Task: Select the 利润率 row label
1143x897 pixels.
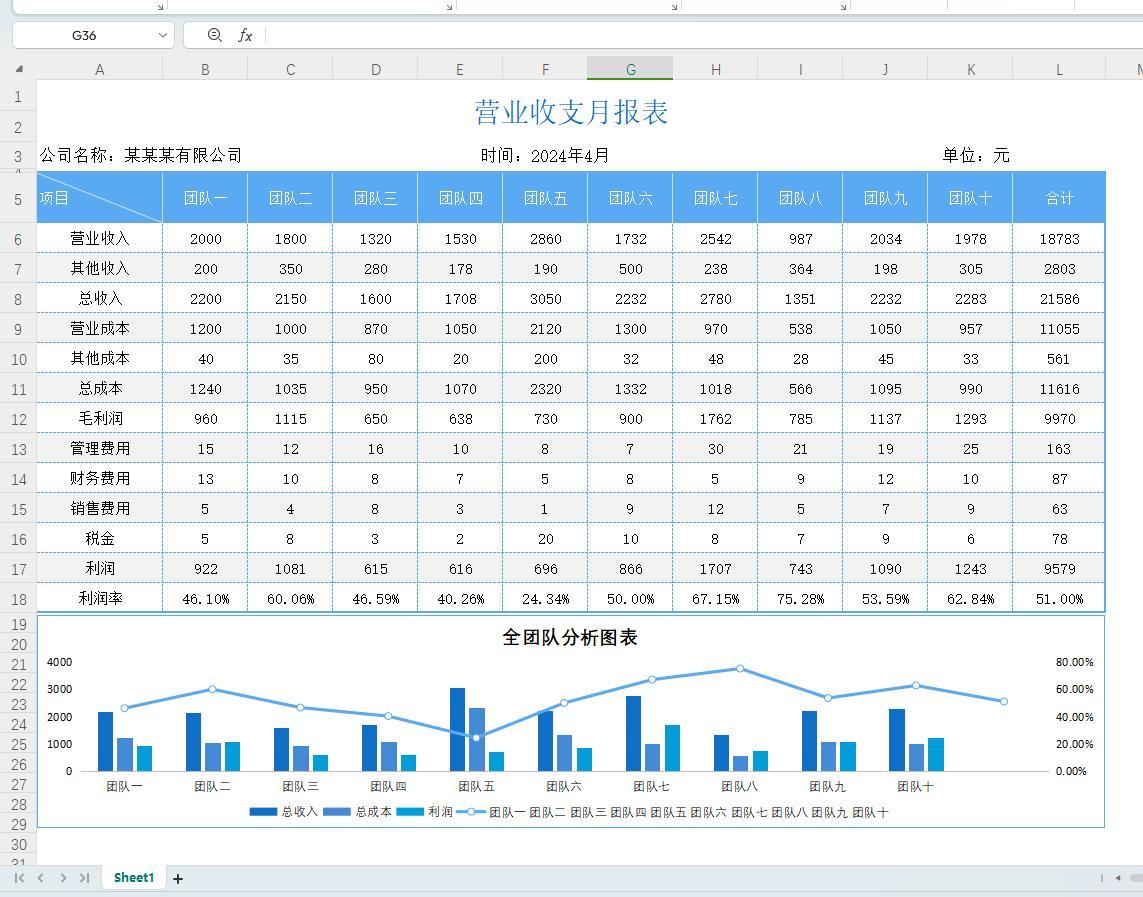Action: tap(100, 598)
